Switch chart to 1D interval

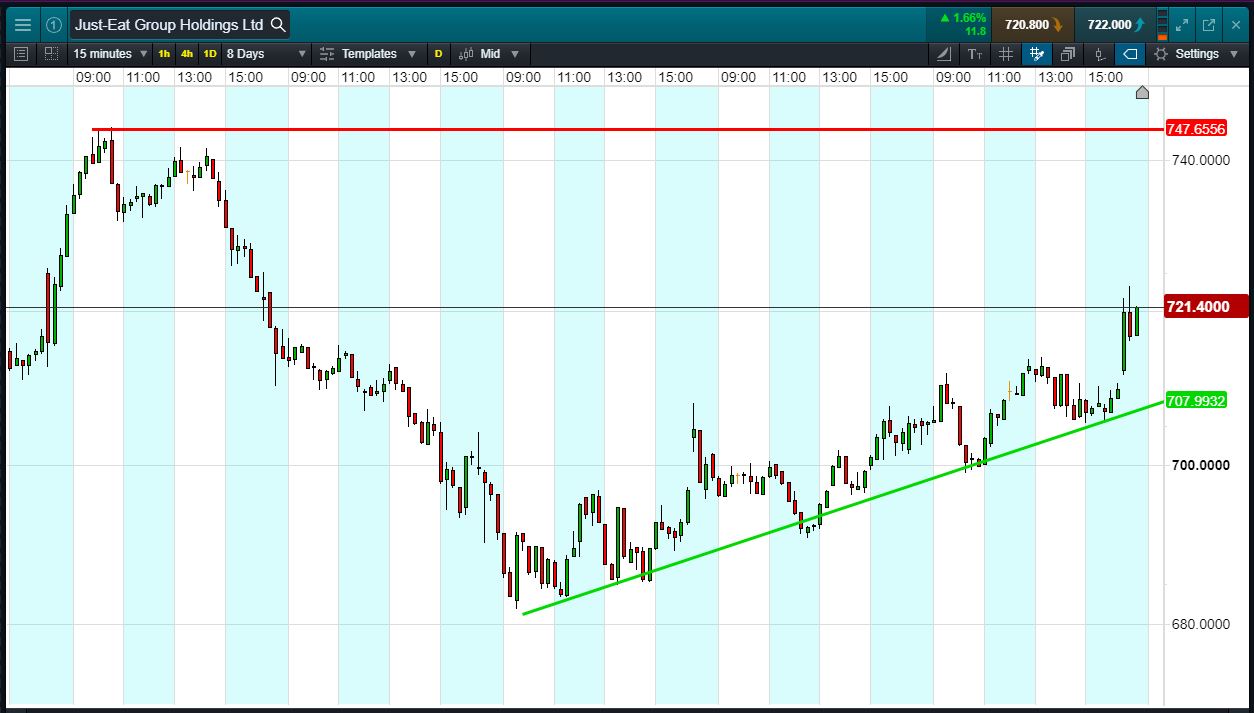tap(210, 54)
